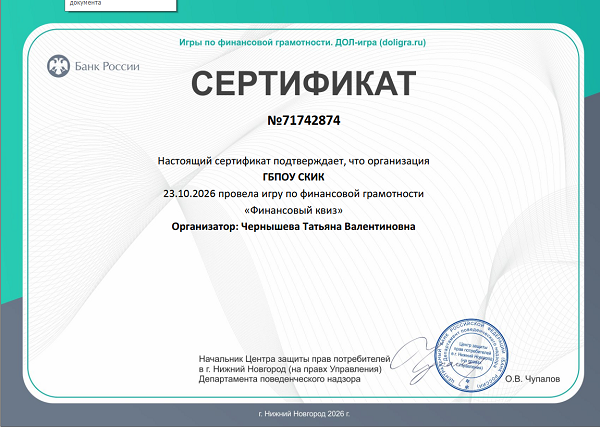
Task: Click the Банк России eagle logo
Action: [x=58, y=66]
